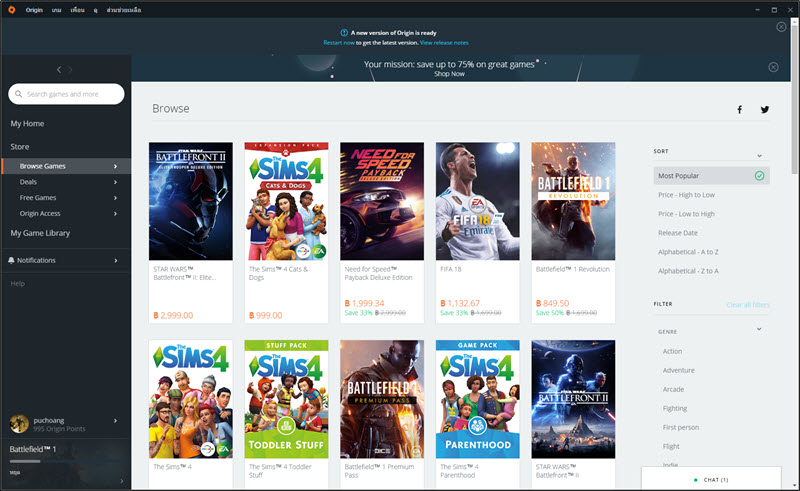Click Restart now link
This screenshot has width=800, height=491.
pyautogui.click(x=339, y=43)
